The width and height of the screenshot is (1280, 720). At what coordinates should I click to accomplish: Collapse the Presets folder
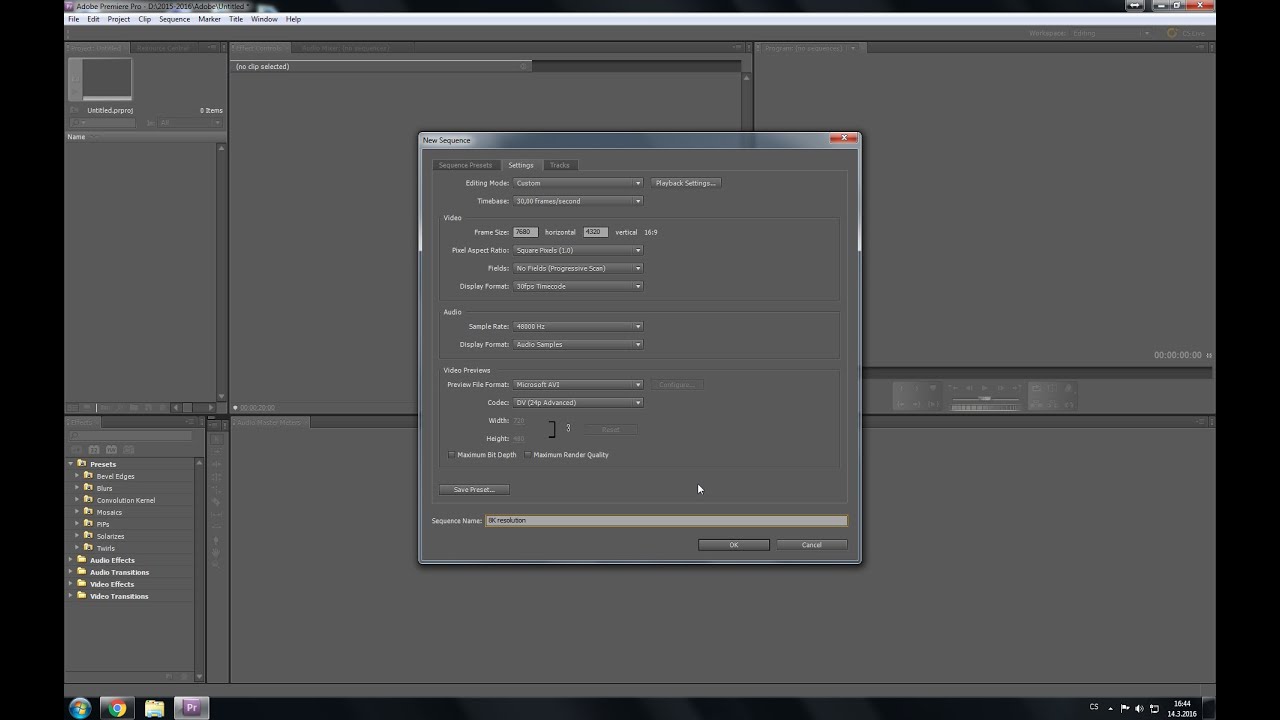point(71,464)
